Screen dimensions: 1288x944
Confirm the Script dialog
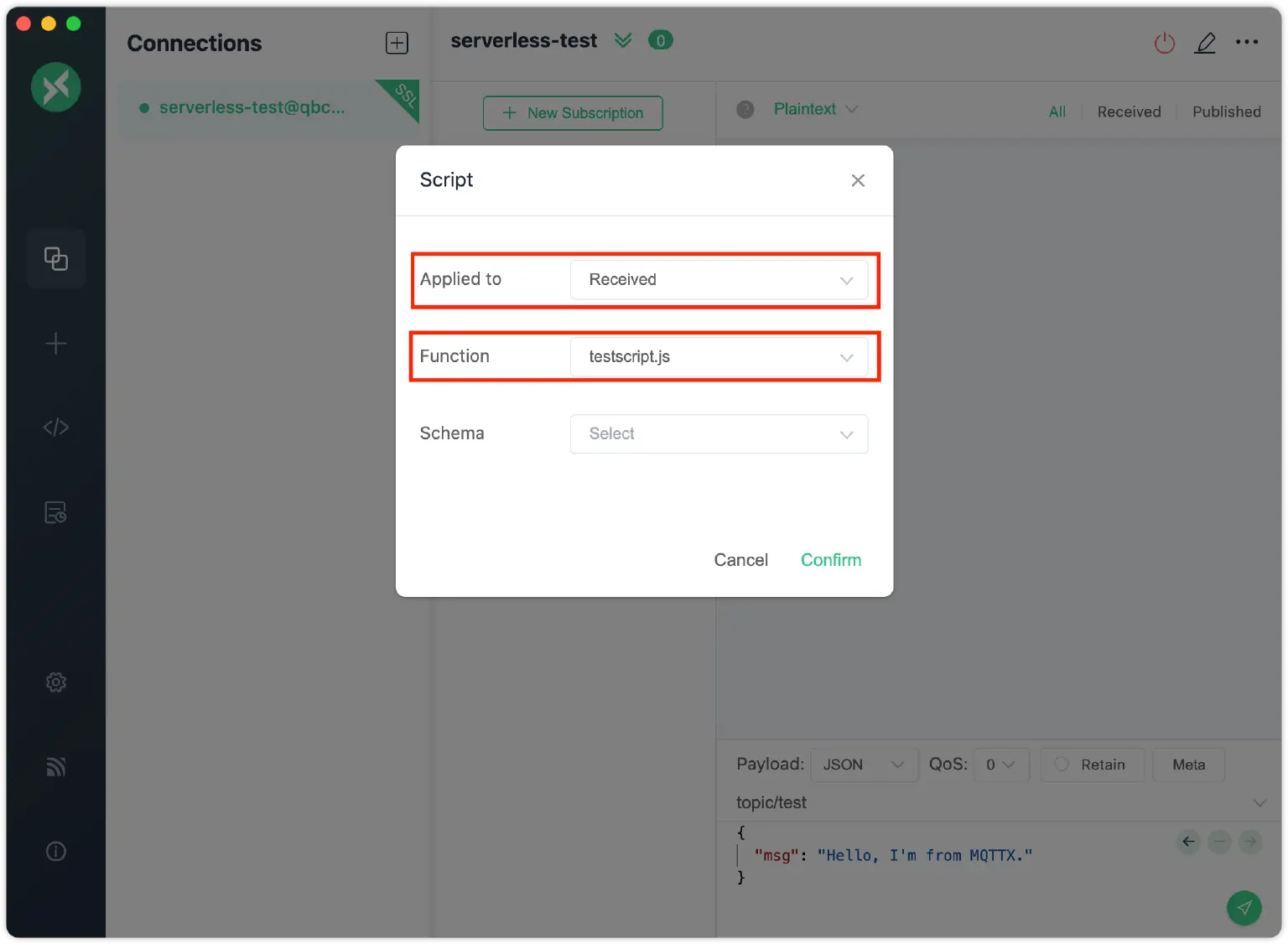(830, 560)
